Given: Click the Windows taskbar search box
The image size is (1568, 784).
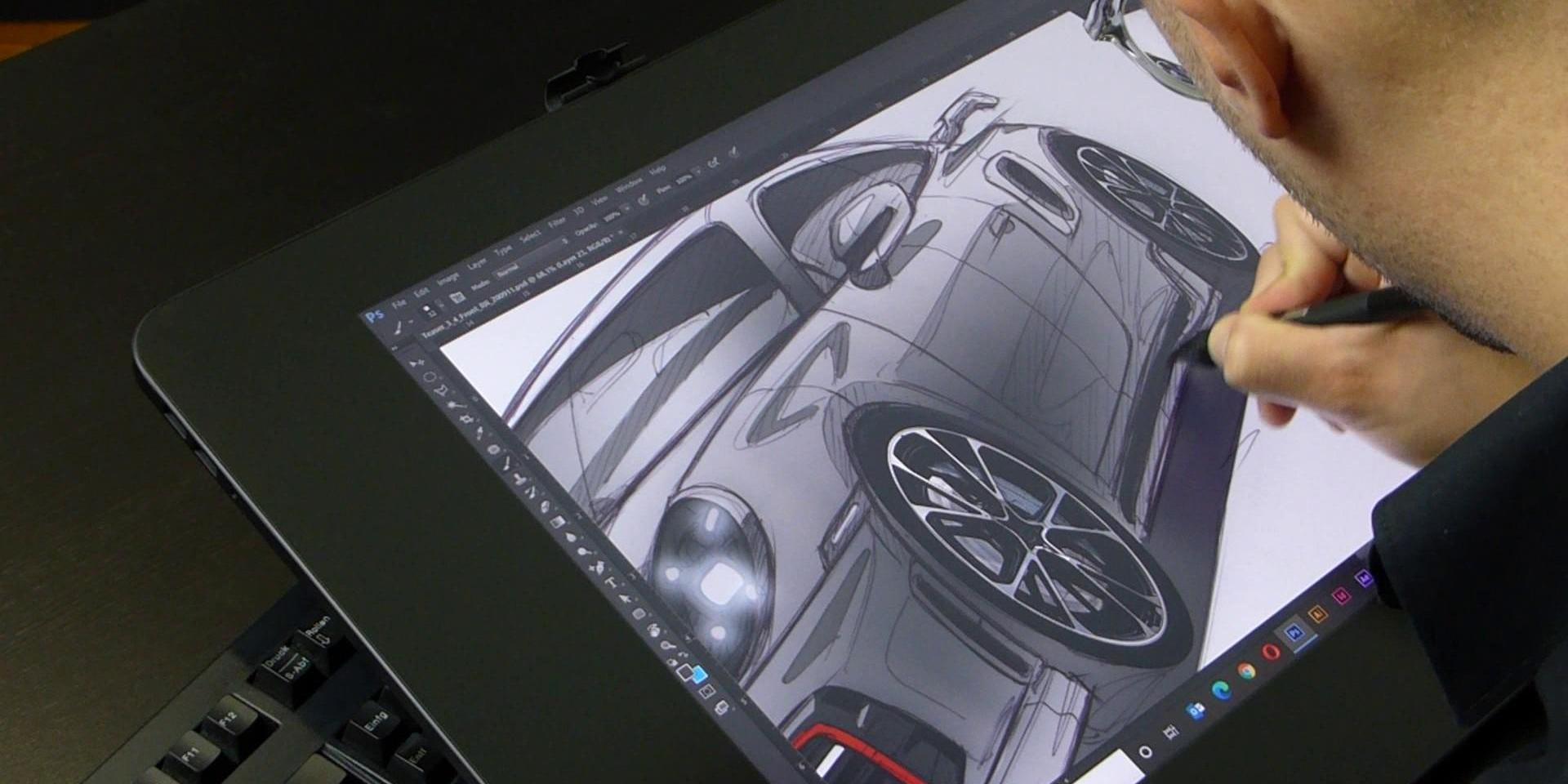Looking at the screenshot, I should (x=1109, y=768).
